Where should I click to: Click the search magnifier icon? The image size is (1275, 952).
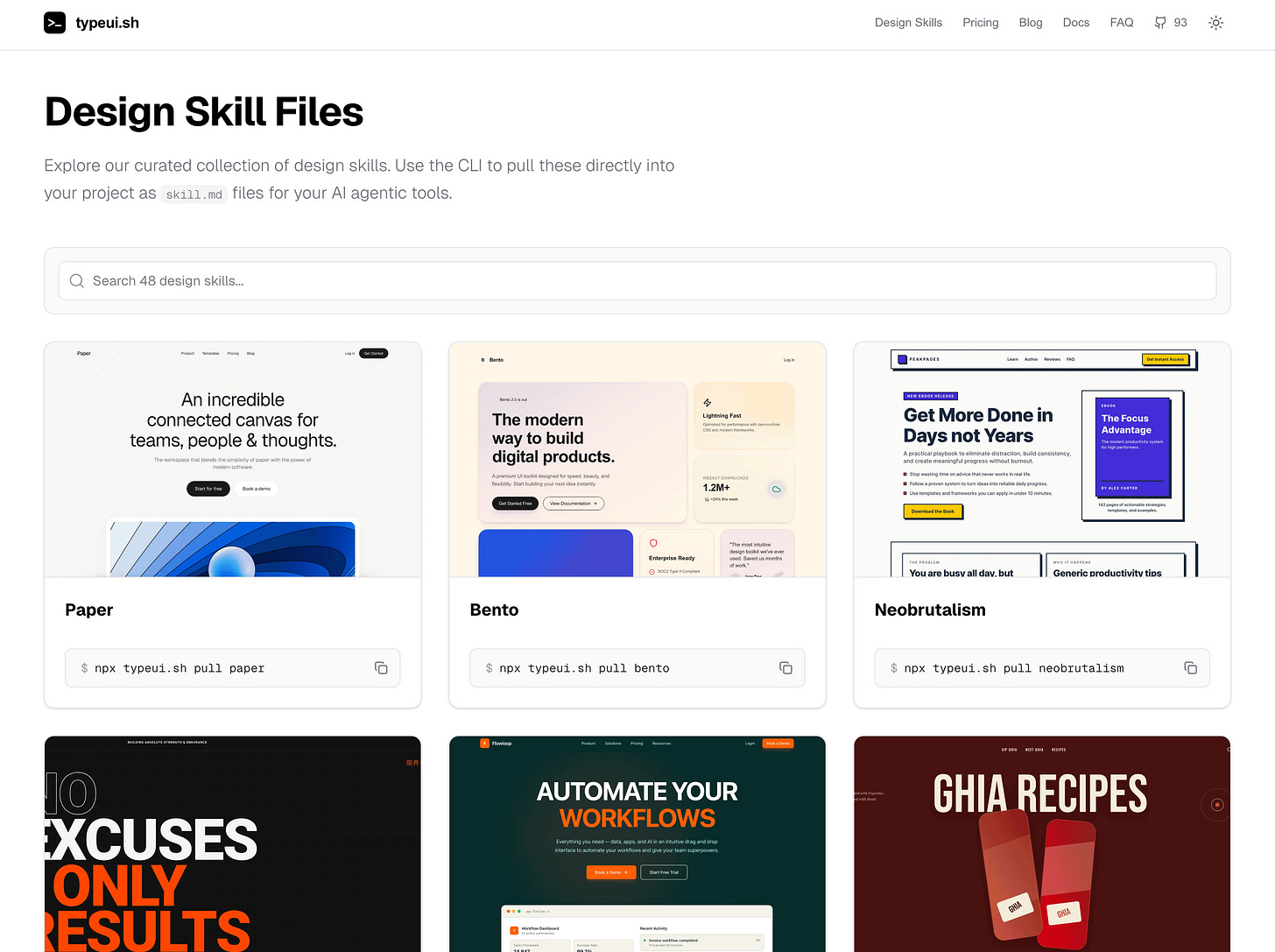76,280
